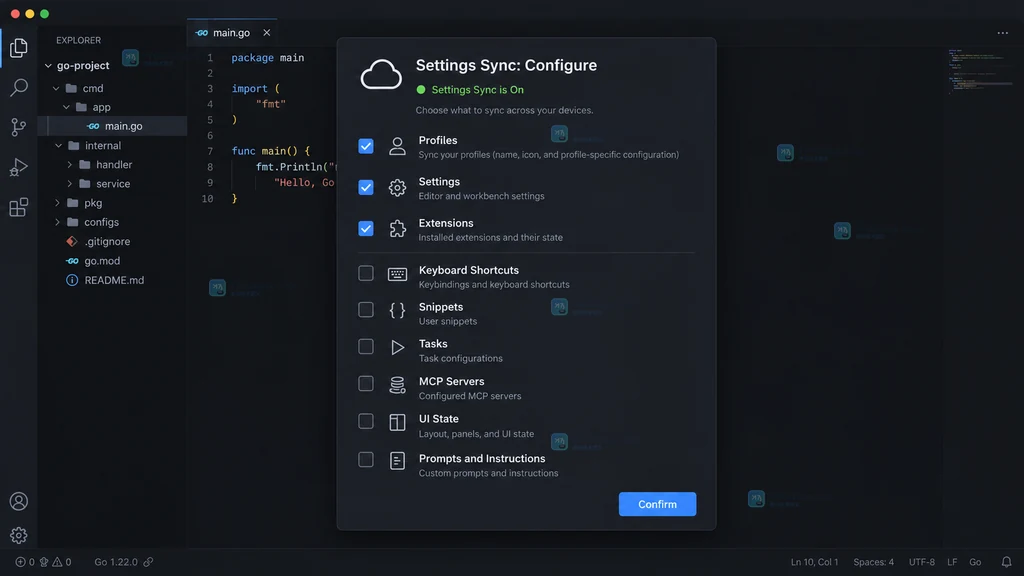Close the main.go tab
This screenshot has height=576, width=1024.
[x=266, y=33]
